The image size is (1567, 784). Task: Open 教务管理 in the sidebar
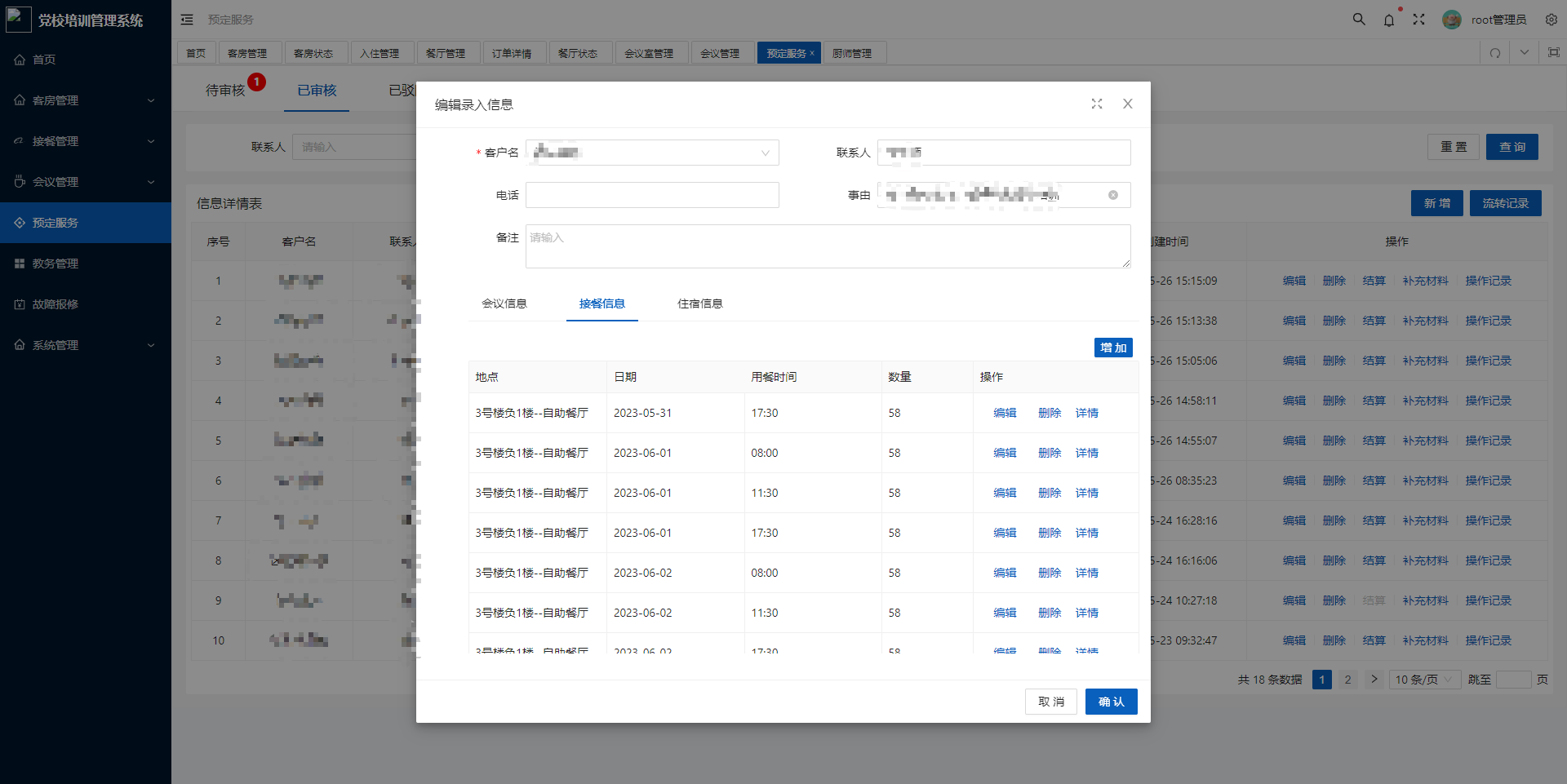[x=86, y=264]
